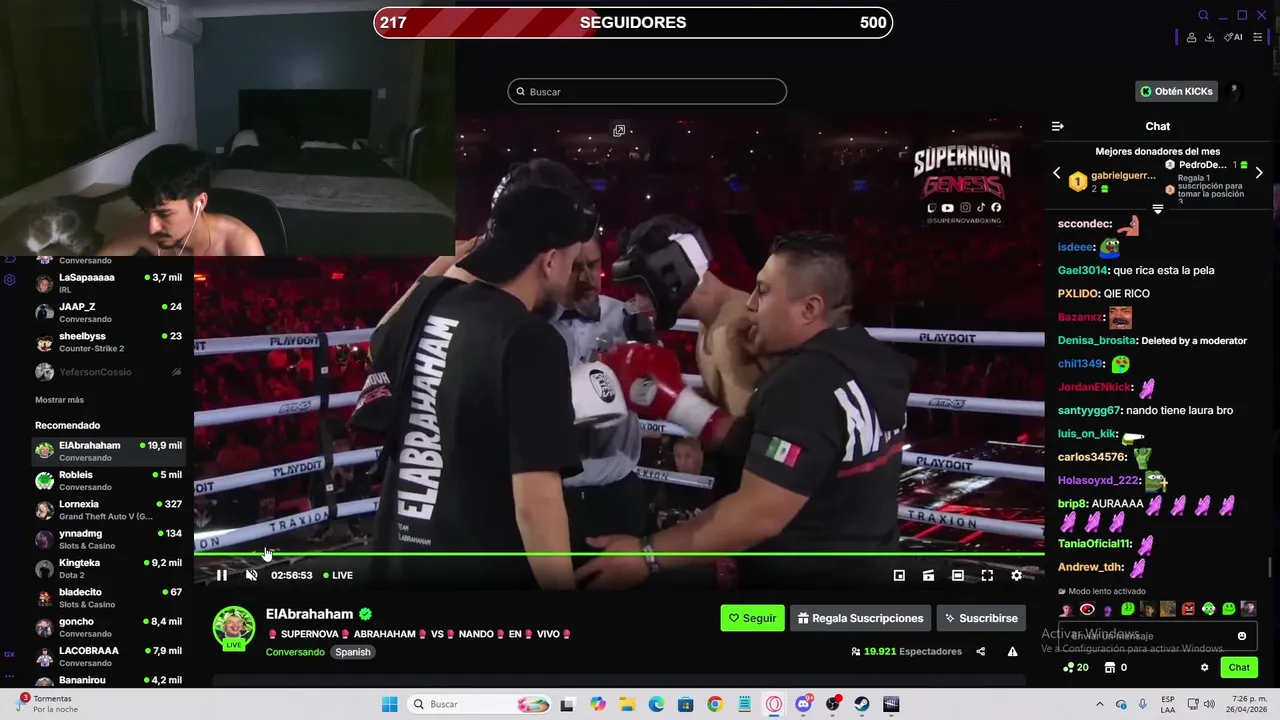Toggle theater mode
The width and height of the screenshot is (1280, 720).
tap(958, 575)
